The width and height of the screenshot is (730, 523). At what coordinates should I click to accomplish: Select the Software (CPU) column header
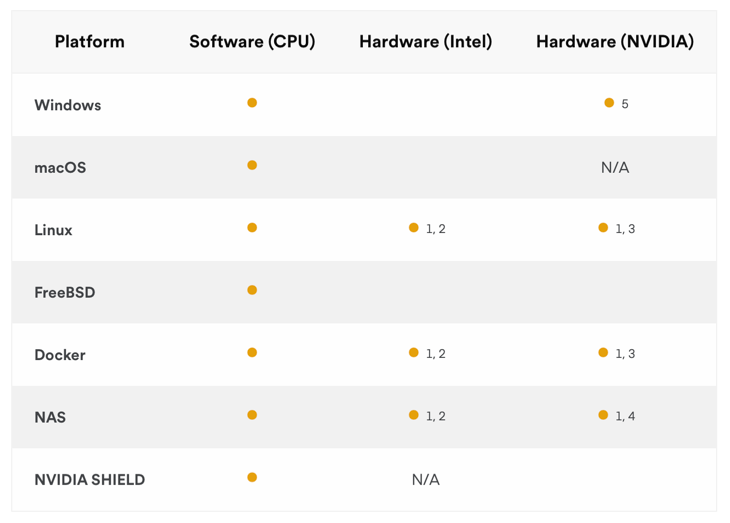click(252, 42)
